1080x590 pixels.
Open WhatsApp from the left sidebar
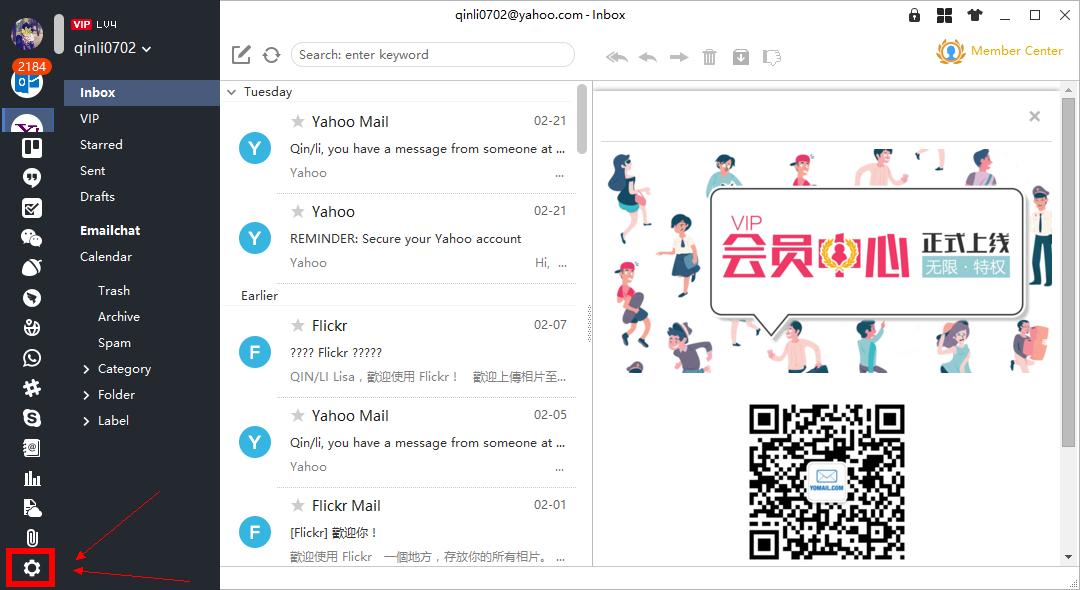pyautogui.click(x=31, y=358)
